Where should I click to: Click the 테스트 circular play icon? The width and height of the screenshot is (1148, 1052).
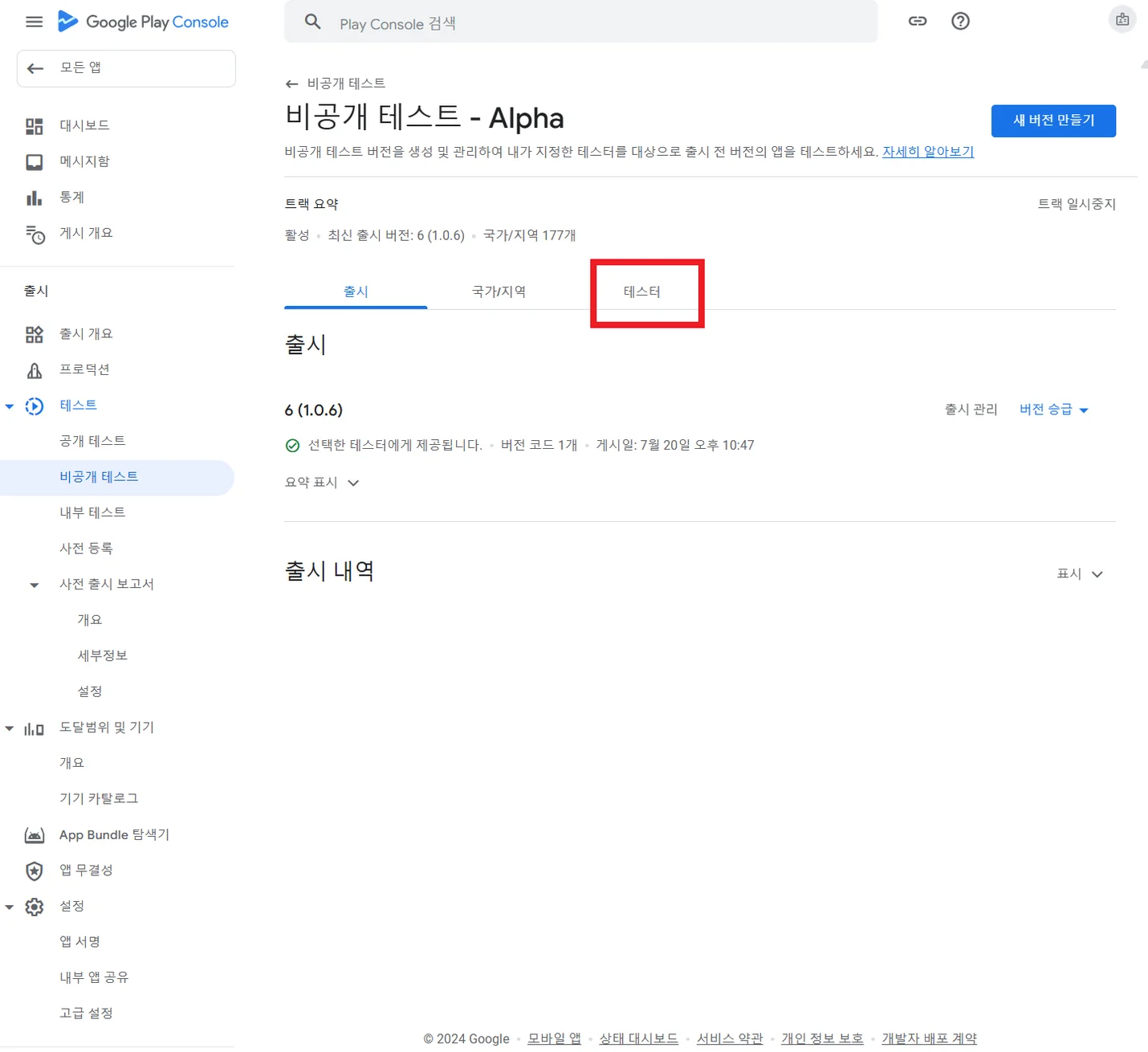click(x=35, y=406)
